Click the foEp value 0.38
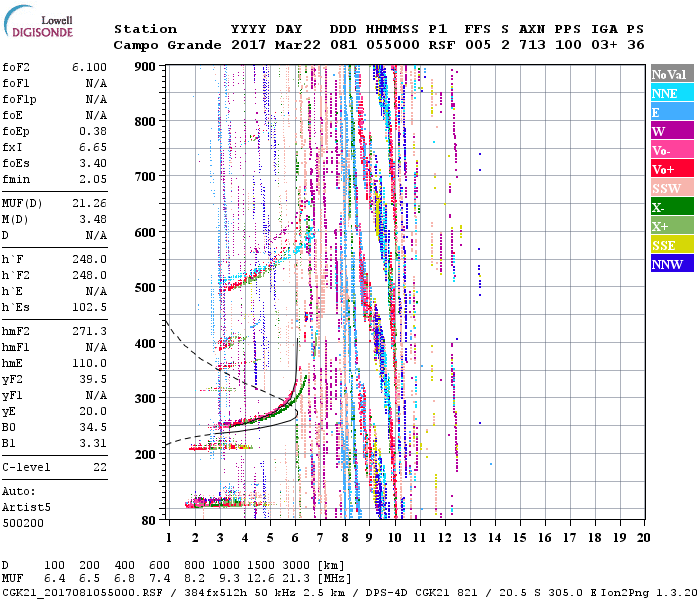The image size is (700, 600). point(93,131)
